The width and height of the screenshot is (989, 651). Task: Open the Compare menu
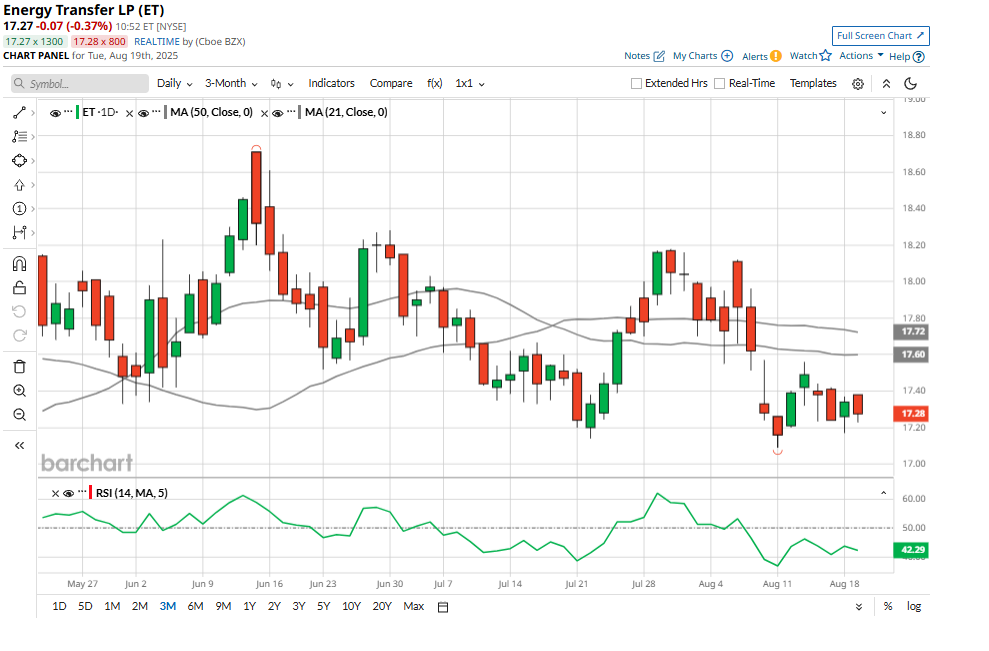[391, 83]
